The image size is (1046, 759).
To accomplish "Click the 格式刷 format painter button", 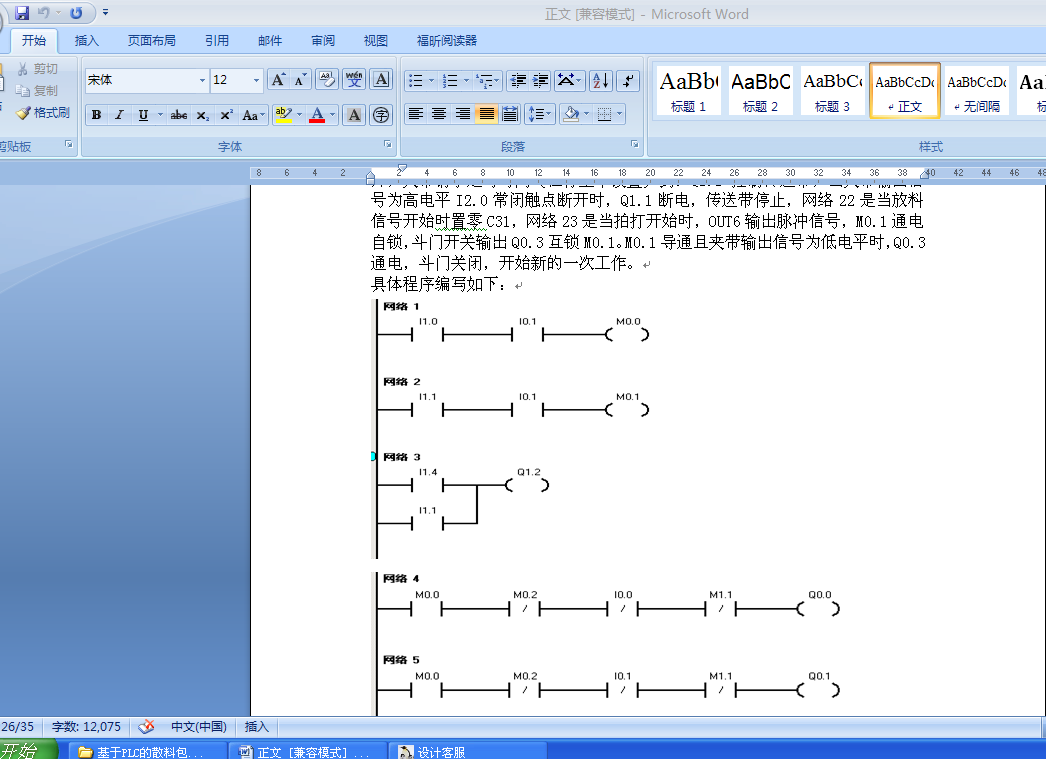I will pyautogui.click(x=43, y=113).
